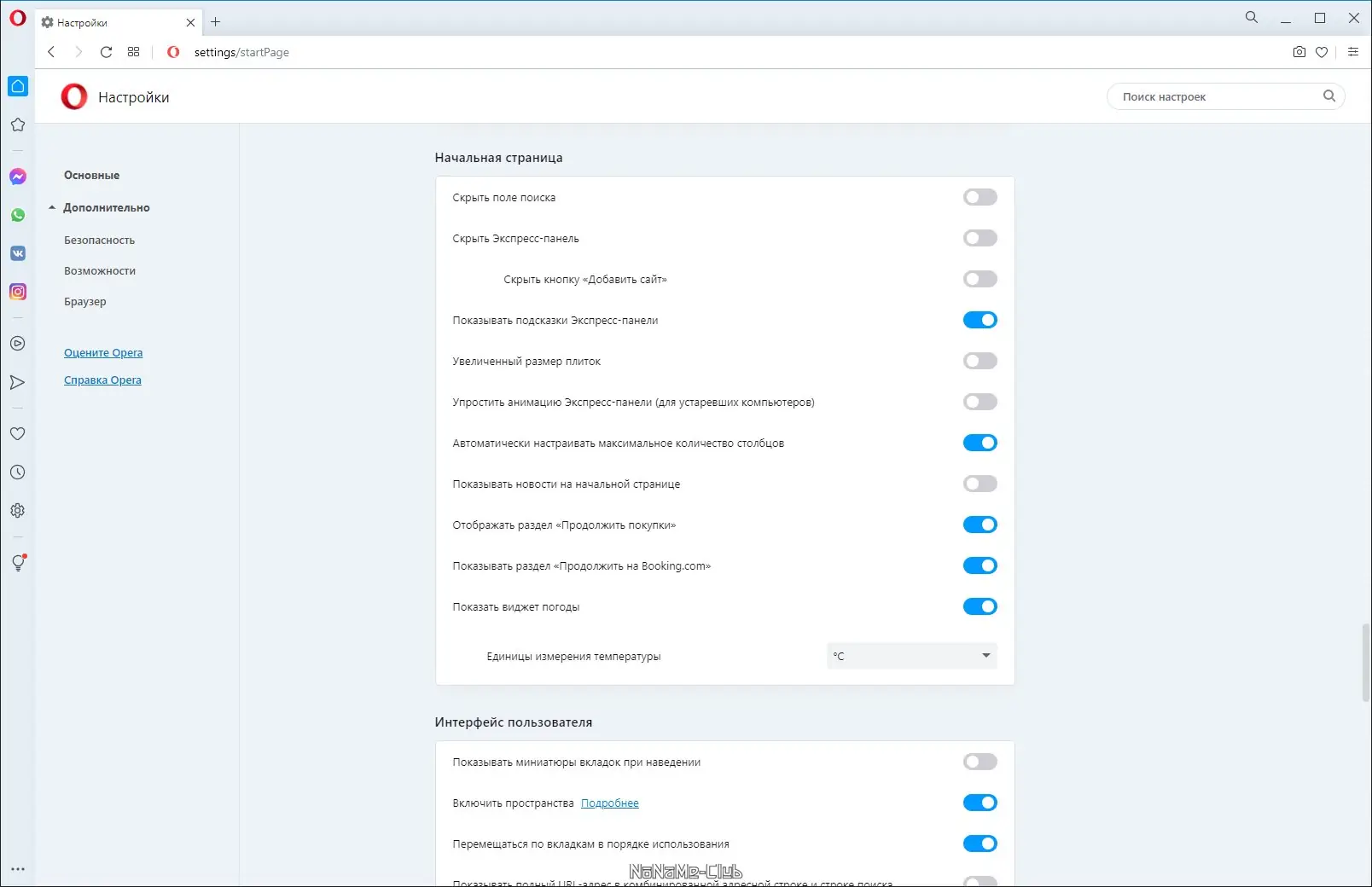Select "Безопасность" in settings menu

[x=99, y=241]
